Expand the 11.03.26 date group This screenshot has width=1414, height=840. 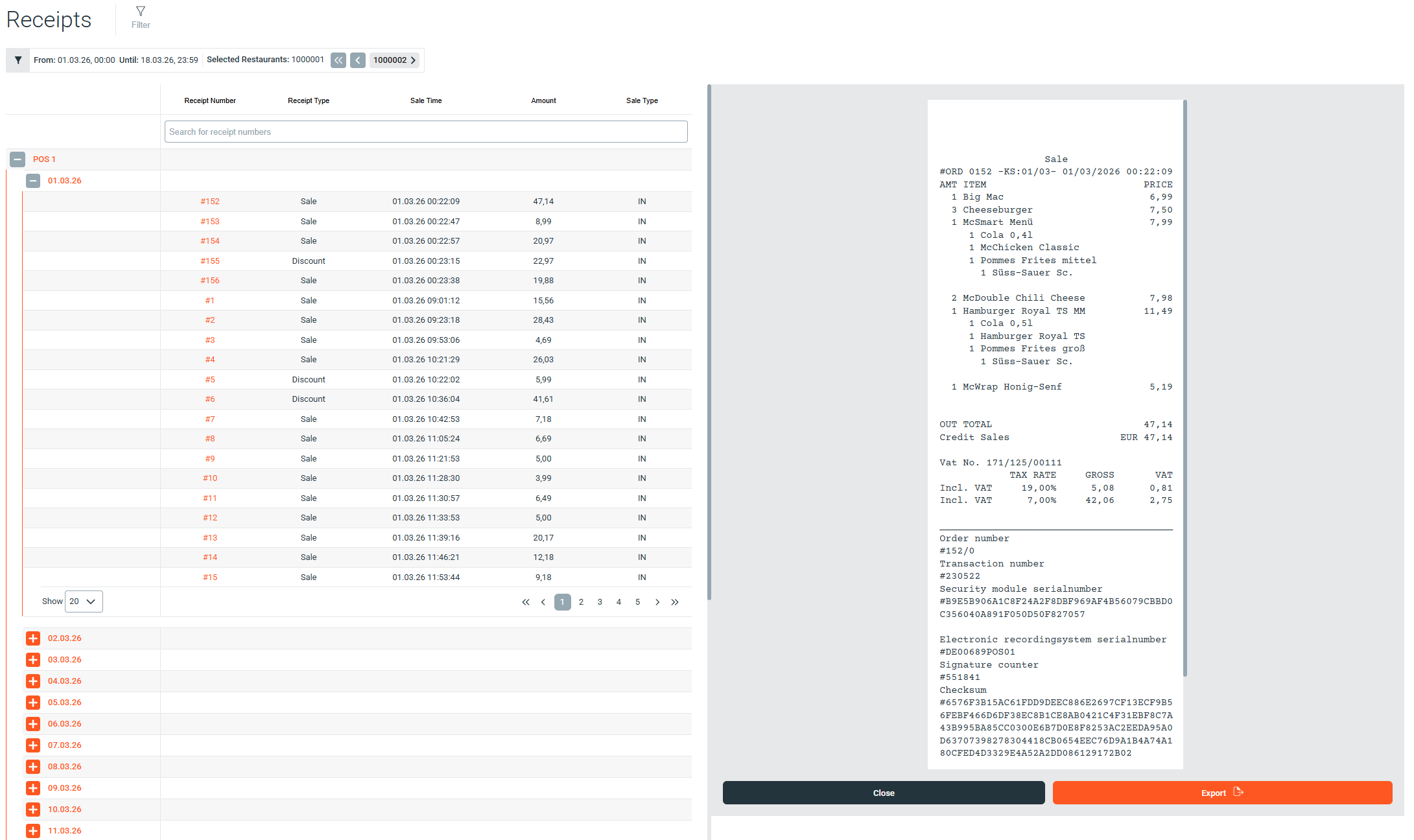(x=33, y=831)
